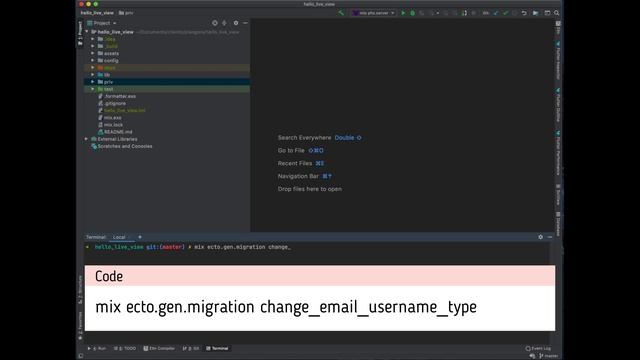This screenshot has height=360, width=640.
Task: Select the mix.exs file
Action: (110, 118)
